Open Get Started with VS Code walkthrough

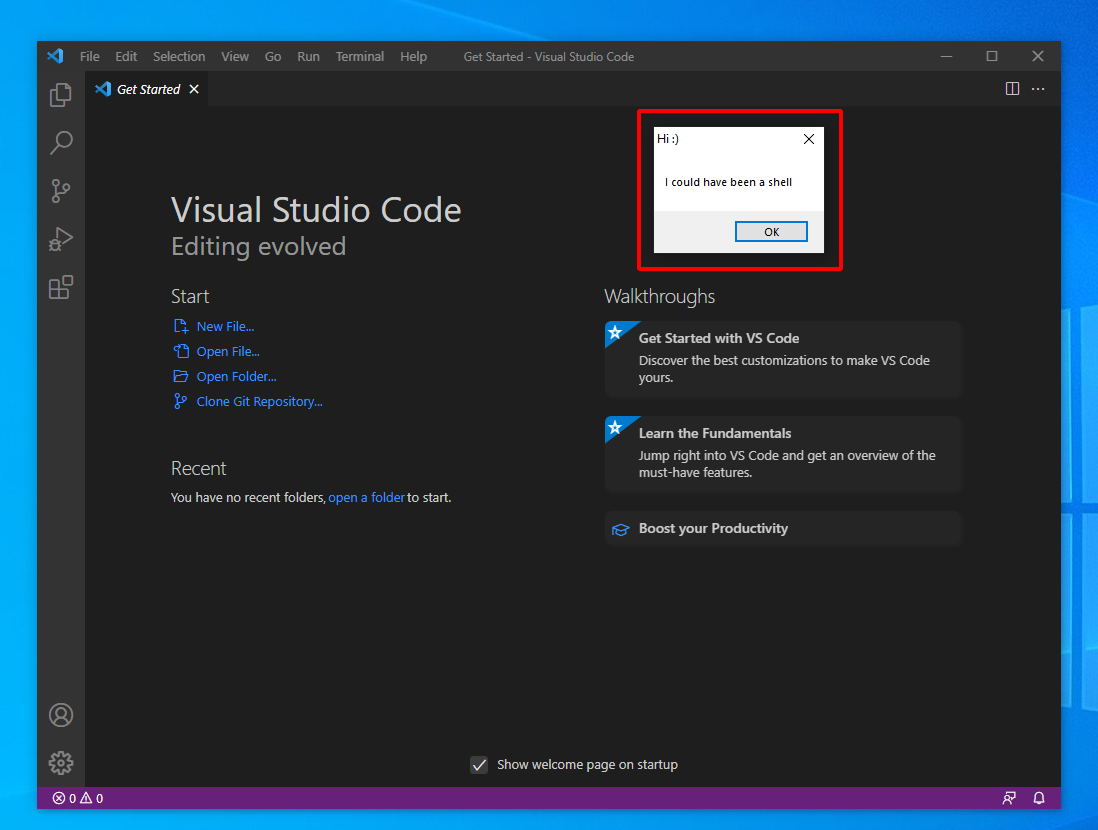click(x=783, y=359)
